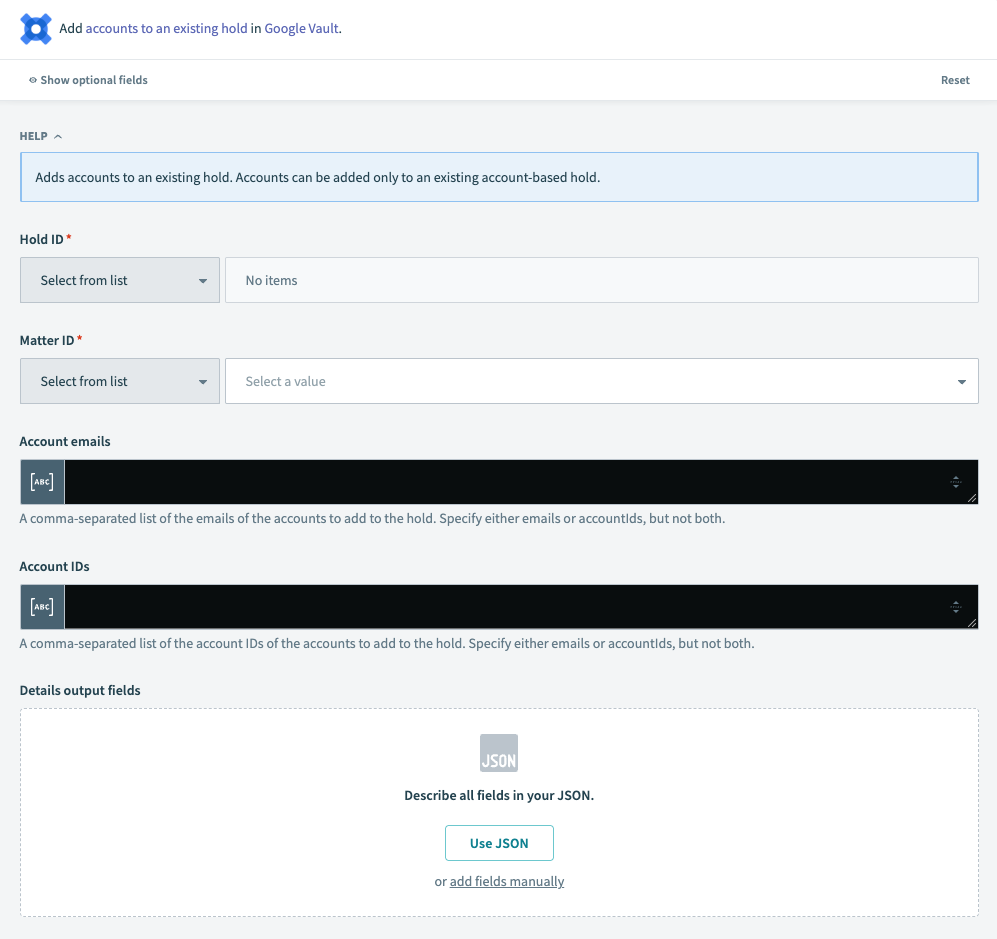Click the No items field under Hold ID
997x939 pixels.
(x=601, y=280)
